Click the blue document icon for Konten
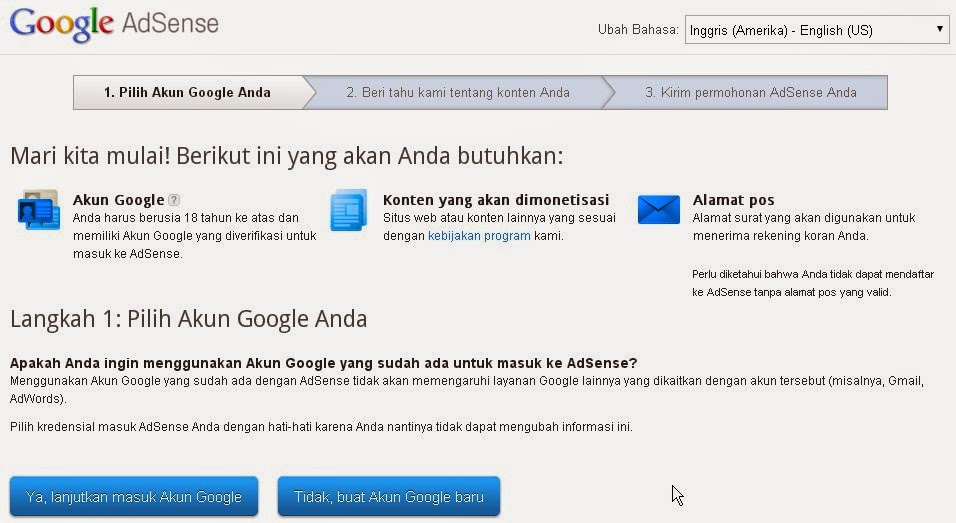Image resolution: width=956 pixels, height=523 pixels. tap(349, 210)
